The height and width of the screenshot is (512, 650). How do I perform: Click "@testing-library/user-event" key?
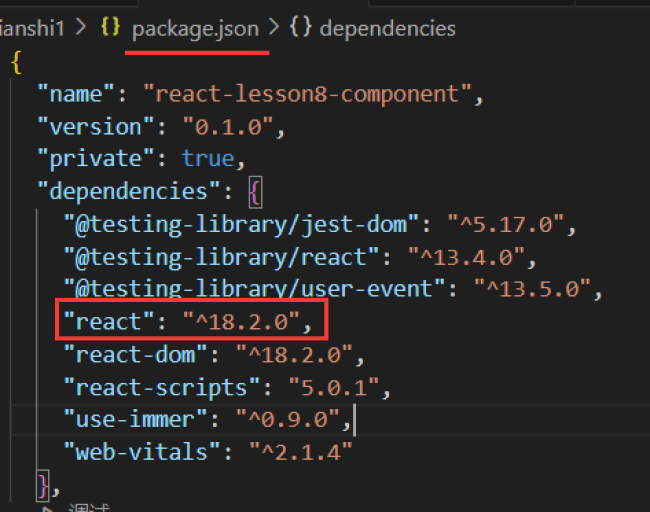click(x=255, y=288)
